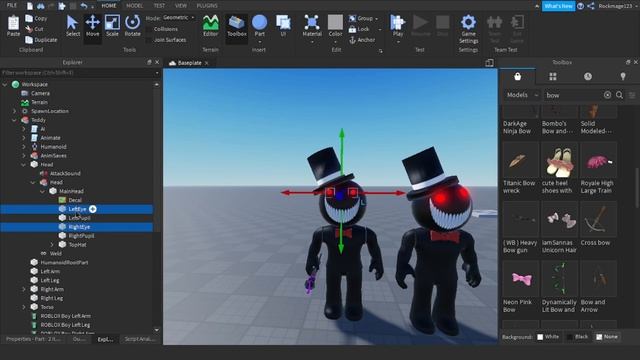The width and height of the screenshot is (640, 360).
Task: Expand the Torso node
Action: pyautogui.click(x=24, y=307)
